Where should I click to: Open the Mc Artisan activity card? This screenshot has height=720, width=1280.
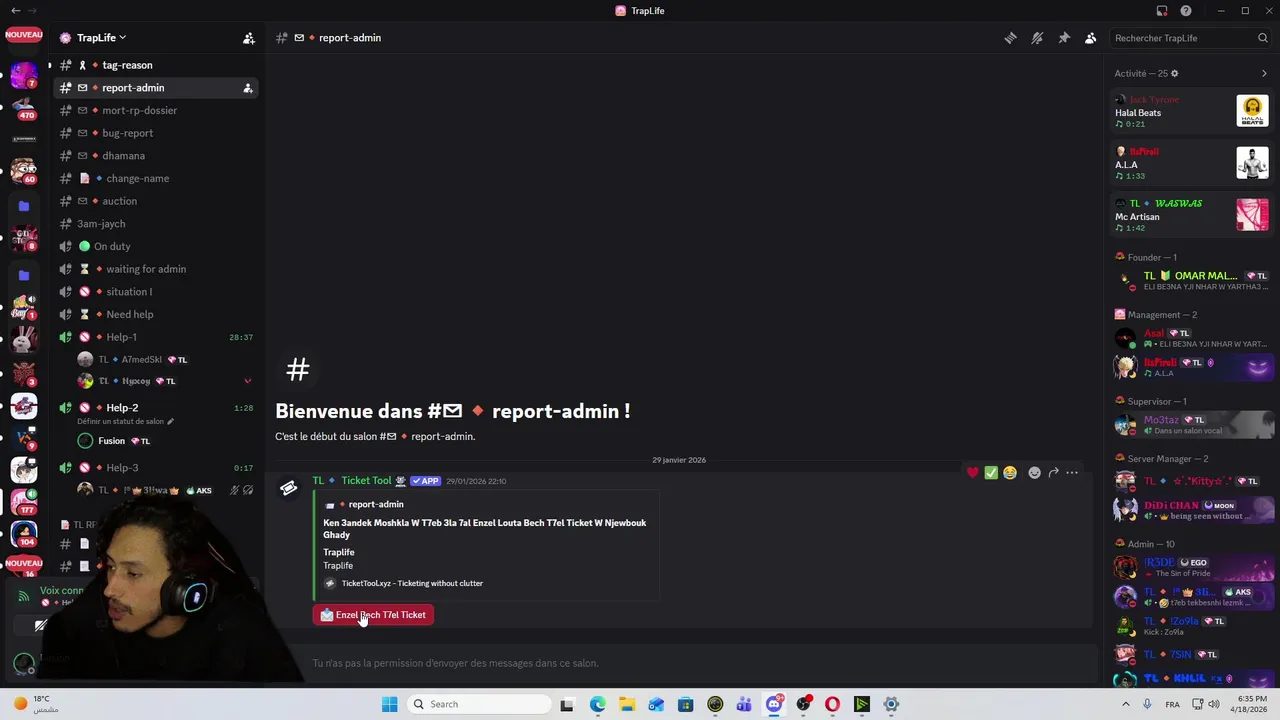(1191, 215)
